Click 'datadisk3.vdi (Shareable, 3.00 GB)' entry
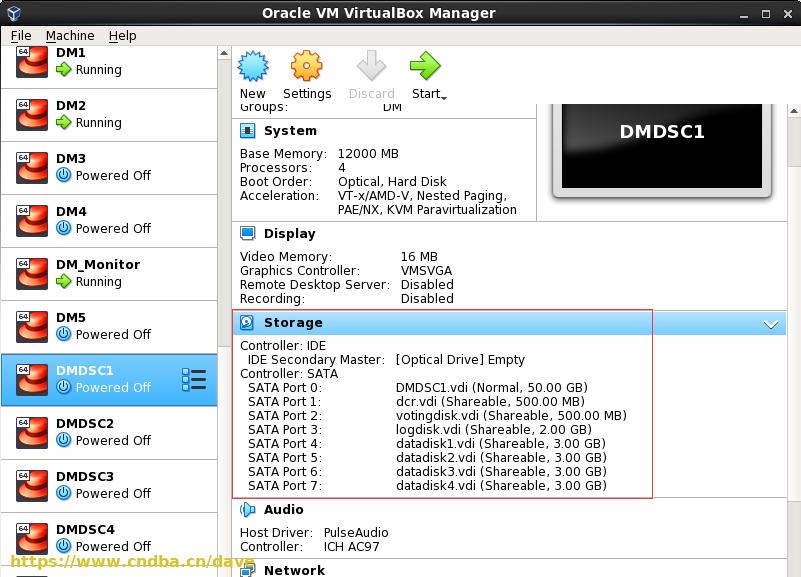The width and height of the screenshot is (801, 577). [501, 472]
